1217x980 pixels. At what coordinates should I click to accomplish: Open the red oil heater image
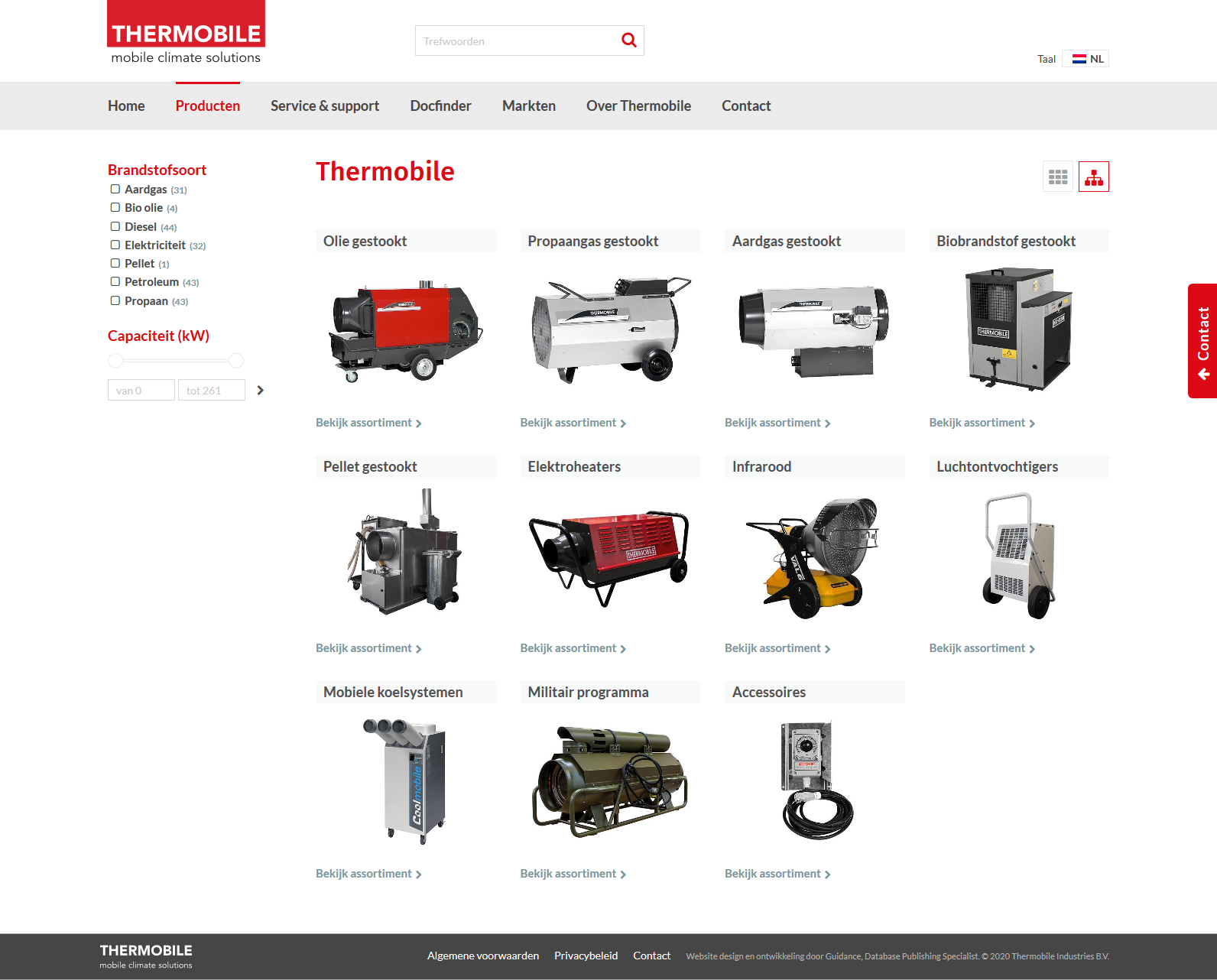(406, 330)
